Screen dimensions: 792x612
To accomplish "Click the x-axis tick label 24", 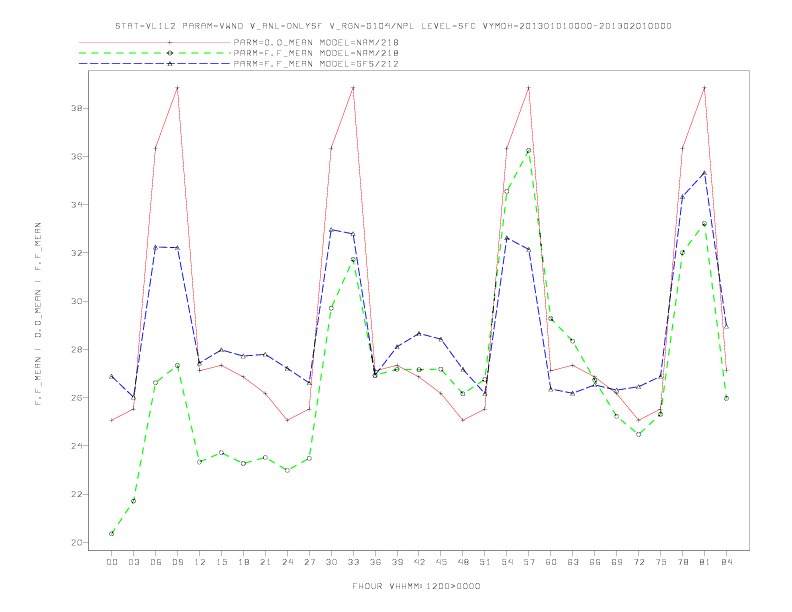I will [x=287, y=562].
